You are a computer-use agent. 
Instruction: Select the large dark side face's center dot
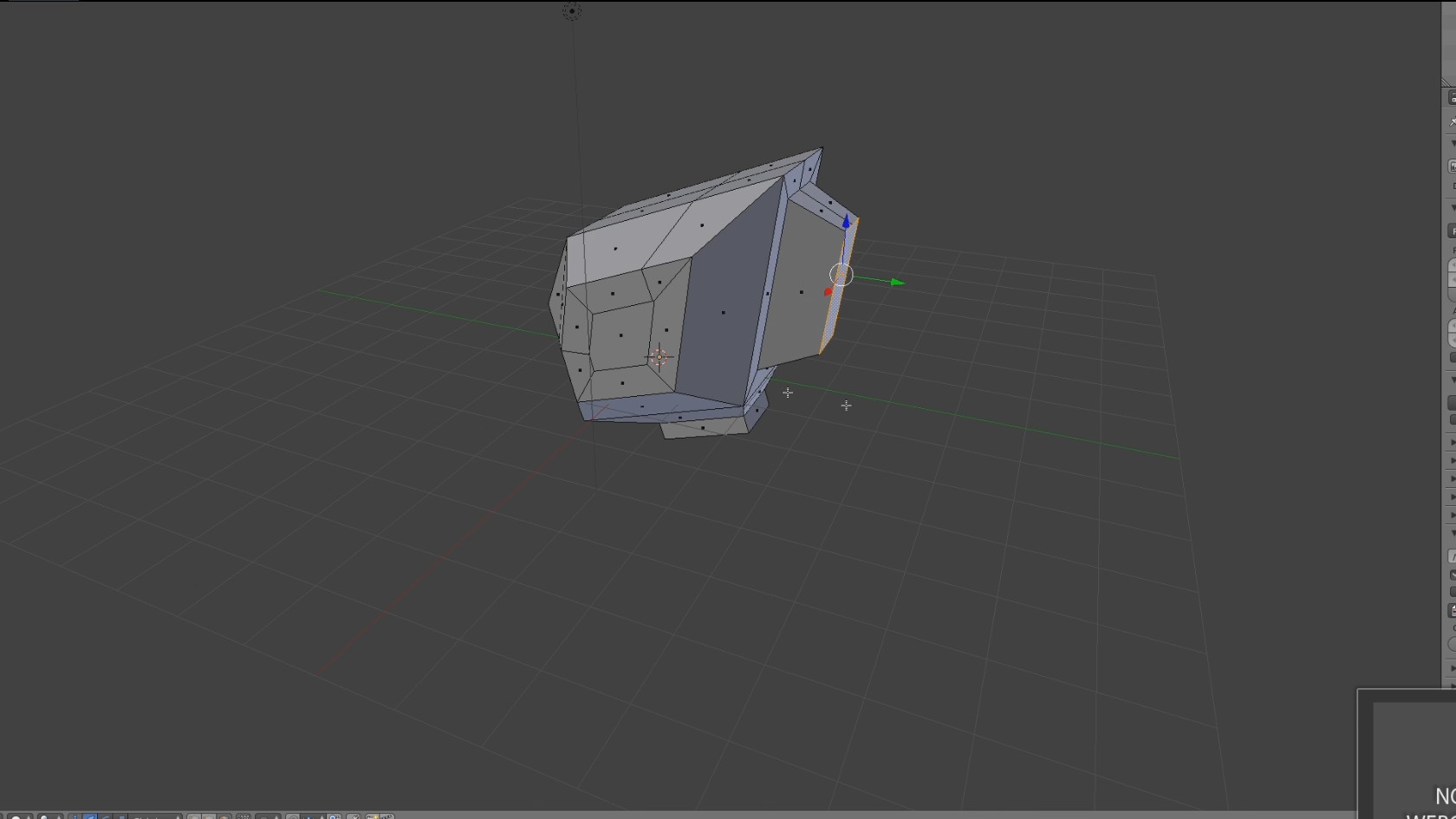pos(724,313)
